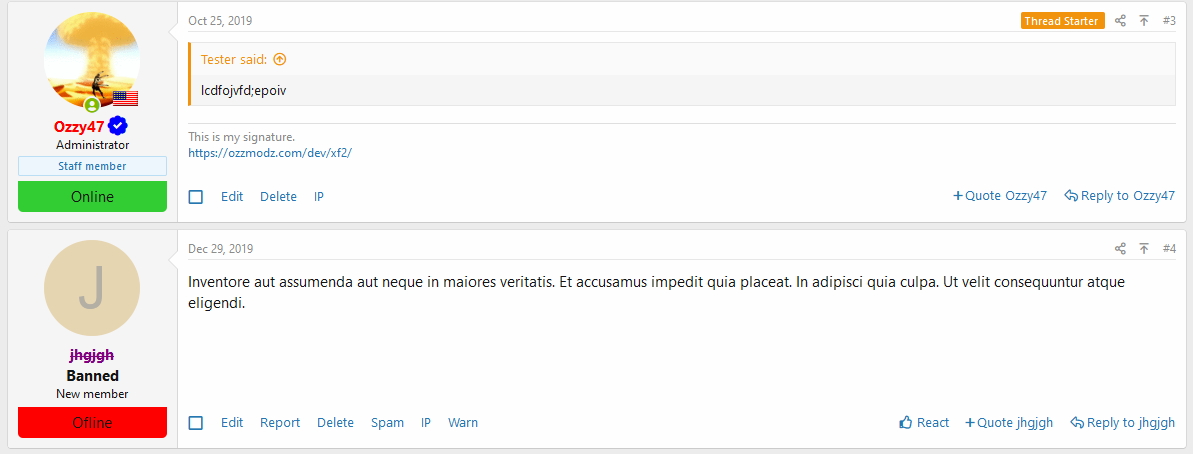The height and width of the screenshot is (454, 1193).
Task: Click Quote jhgjgh
Action: click(x=1009, y=423)
